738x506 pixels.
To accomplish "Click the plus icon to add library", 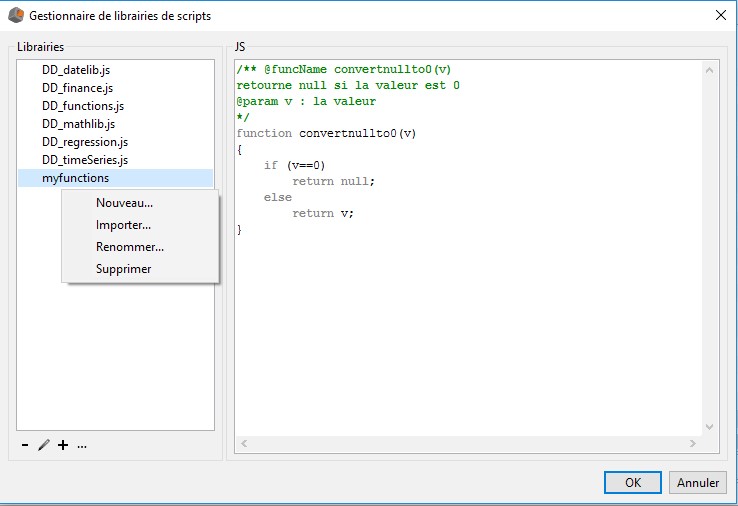I will click(63, 445).
